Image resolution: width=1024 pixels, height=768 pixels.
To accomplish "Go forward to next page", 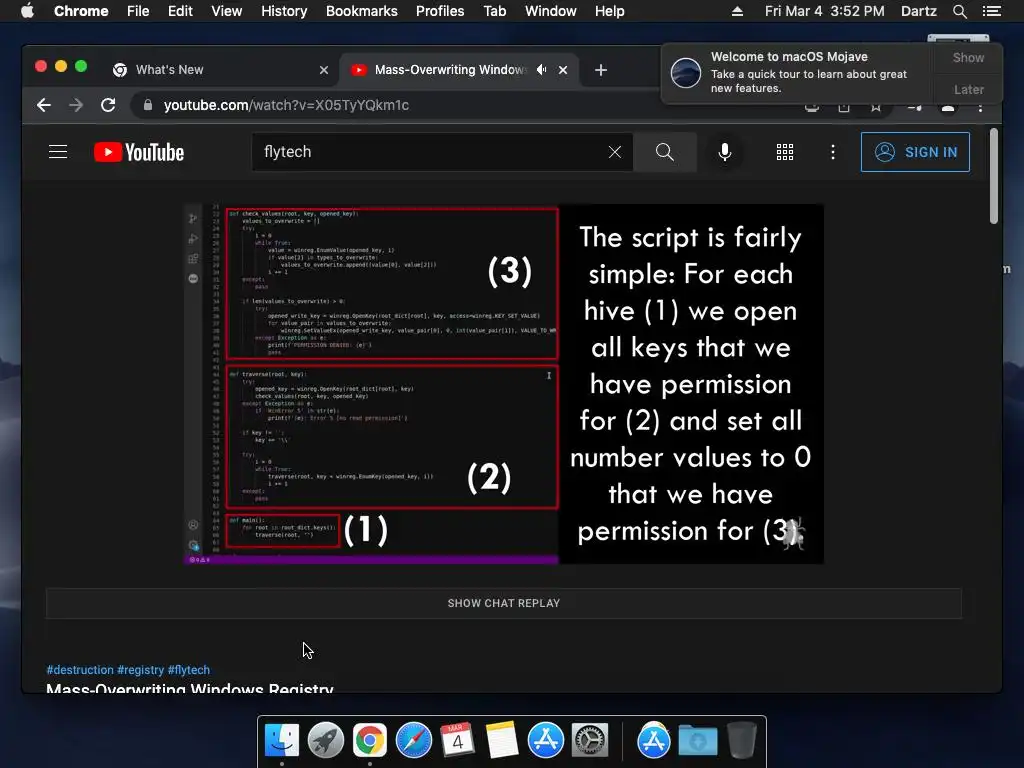I will click(x=76, y=105).
